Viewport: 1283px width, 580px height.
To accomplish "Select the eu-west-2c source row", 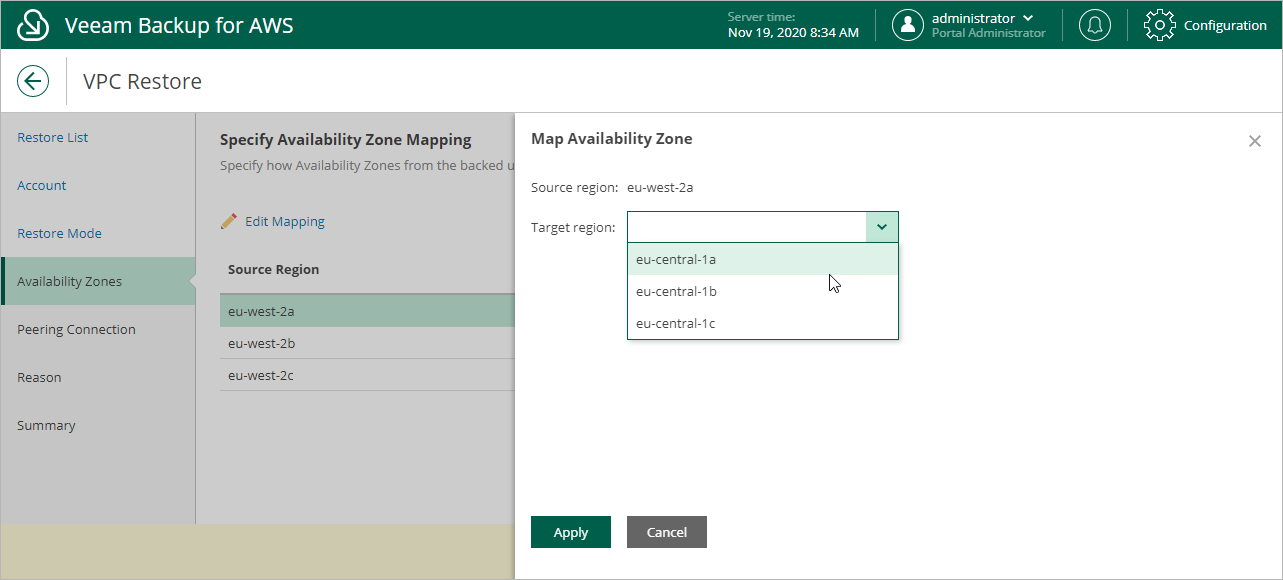I will [367, 375].
